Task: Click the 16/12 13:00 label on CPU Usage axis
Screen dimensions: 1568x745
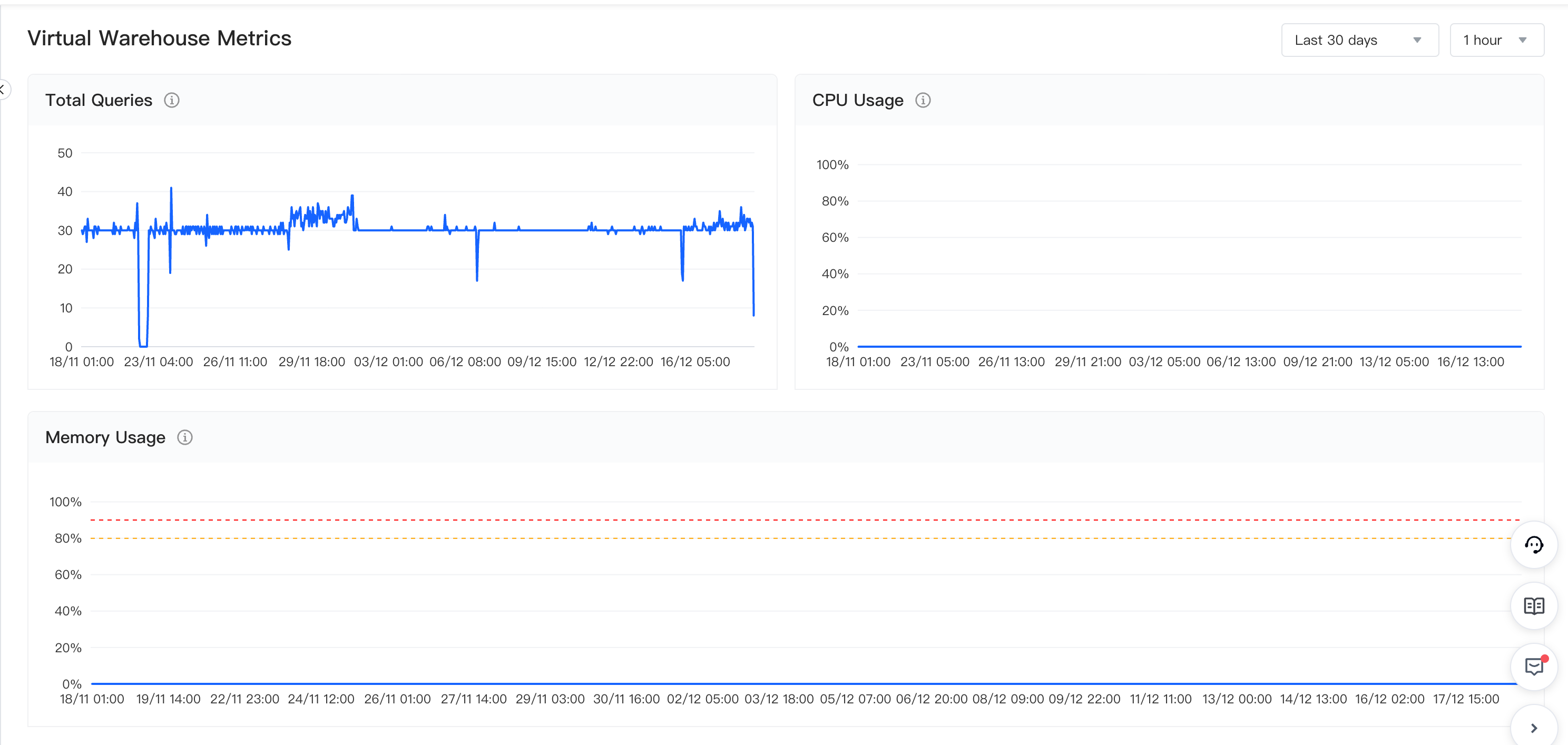Action: [1471, 362]
